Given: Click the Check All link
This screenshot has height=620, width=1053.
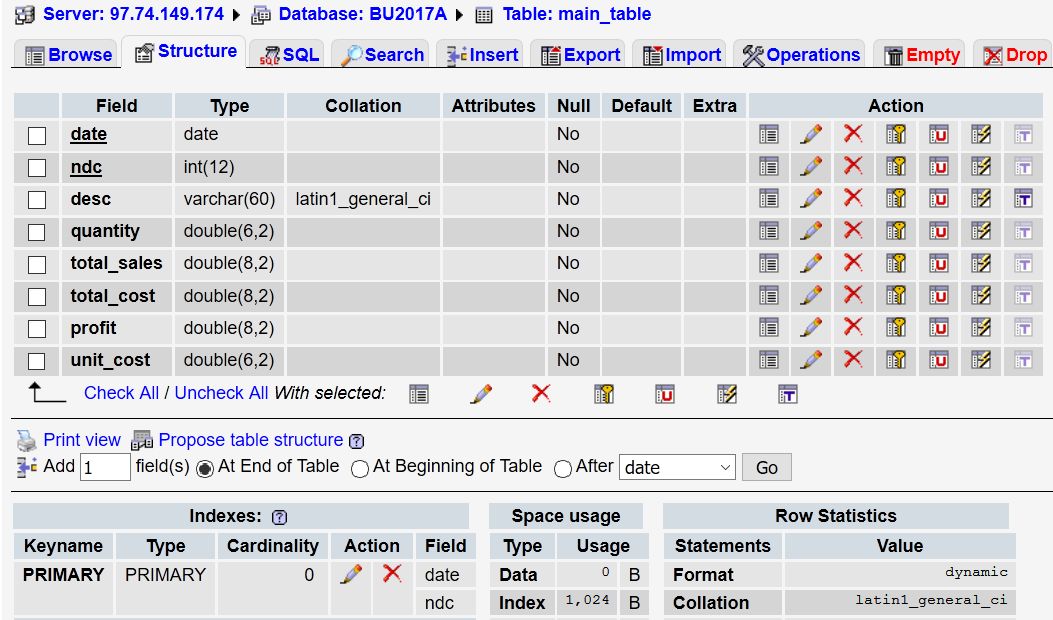Looking at the screenshot, I should click(x=121, y=393).
